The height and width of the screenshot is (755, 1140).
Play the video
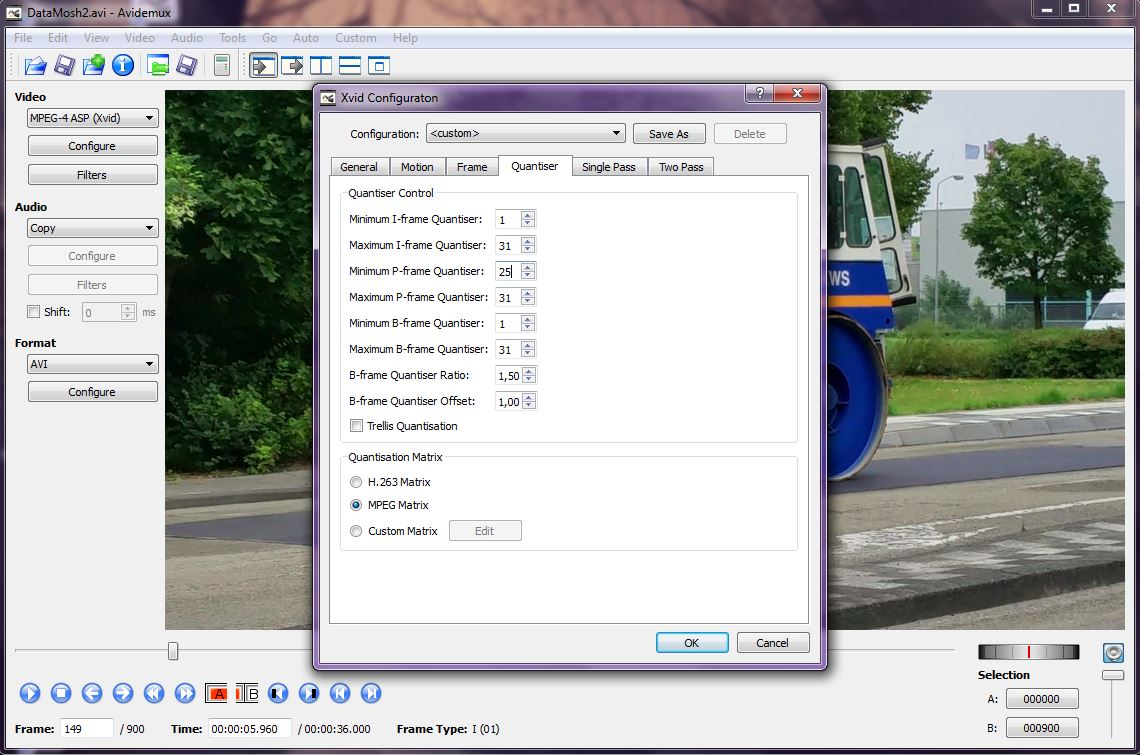(x=30, y=693)
